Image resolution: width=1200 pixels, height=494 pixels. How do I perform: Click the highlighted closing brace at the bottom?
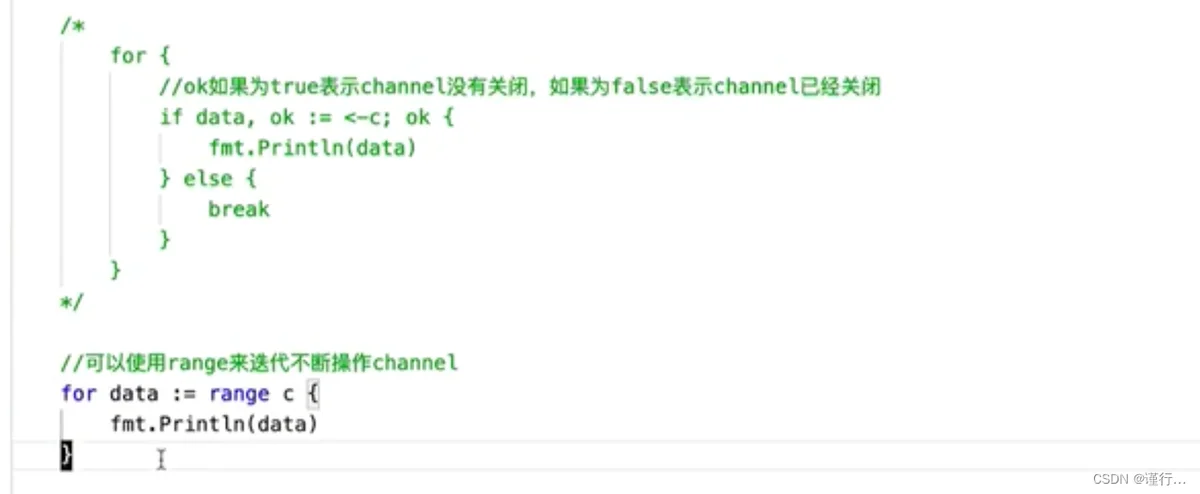pos(67,456)
